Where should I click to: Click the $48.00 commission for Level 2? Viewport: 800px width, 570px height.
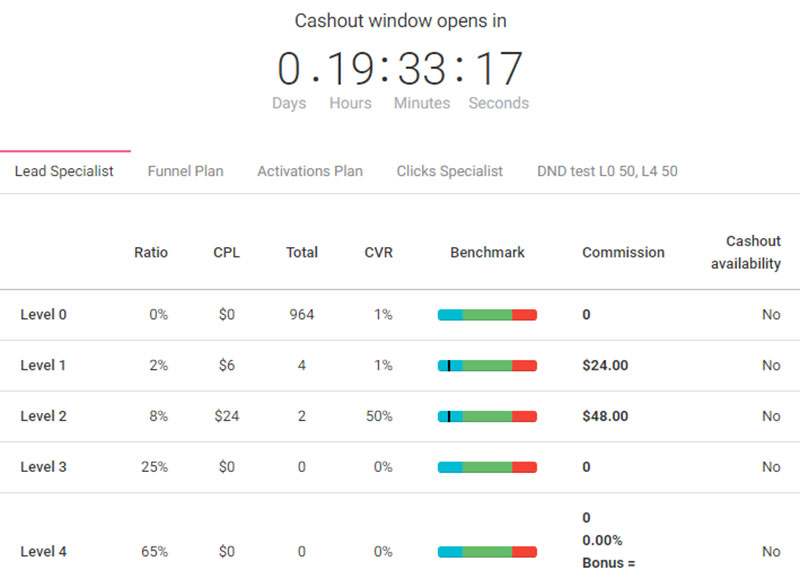[605, 416]
